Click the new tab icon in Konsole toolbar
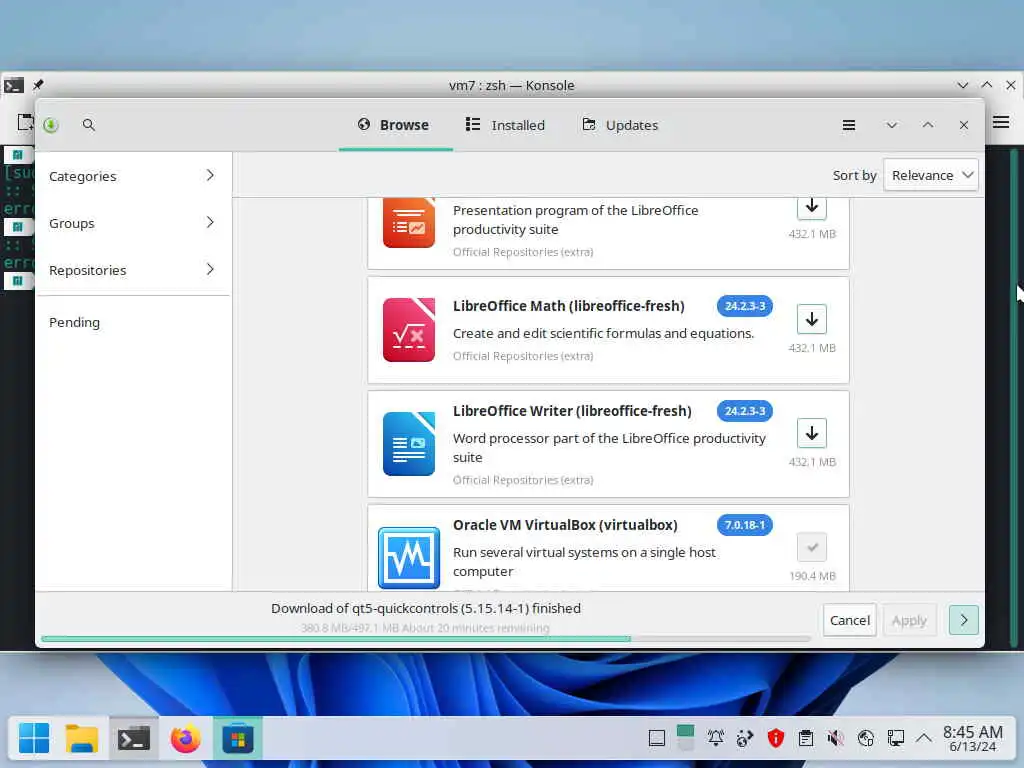The image size is (1024, 768). [x=25, y=122]
